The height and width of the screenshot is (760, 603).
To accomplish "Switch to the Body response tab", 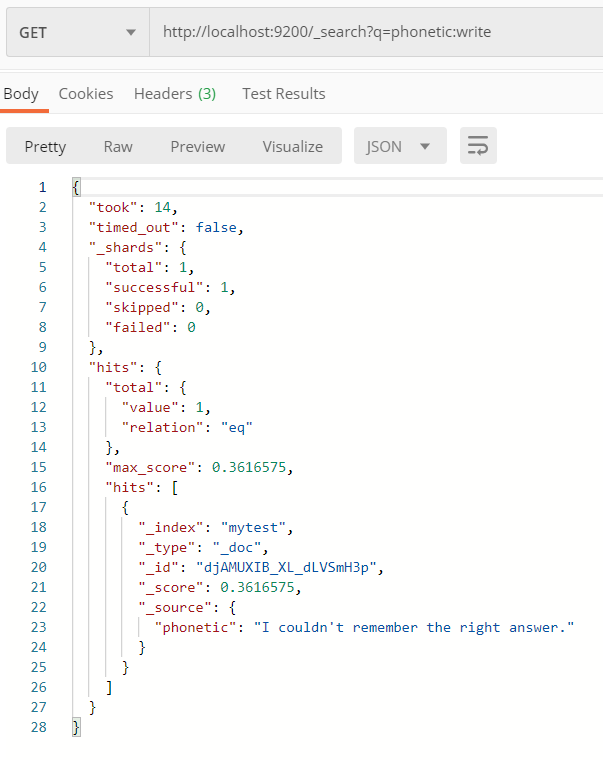I will coord(21,94).
